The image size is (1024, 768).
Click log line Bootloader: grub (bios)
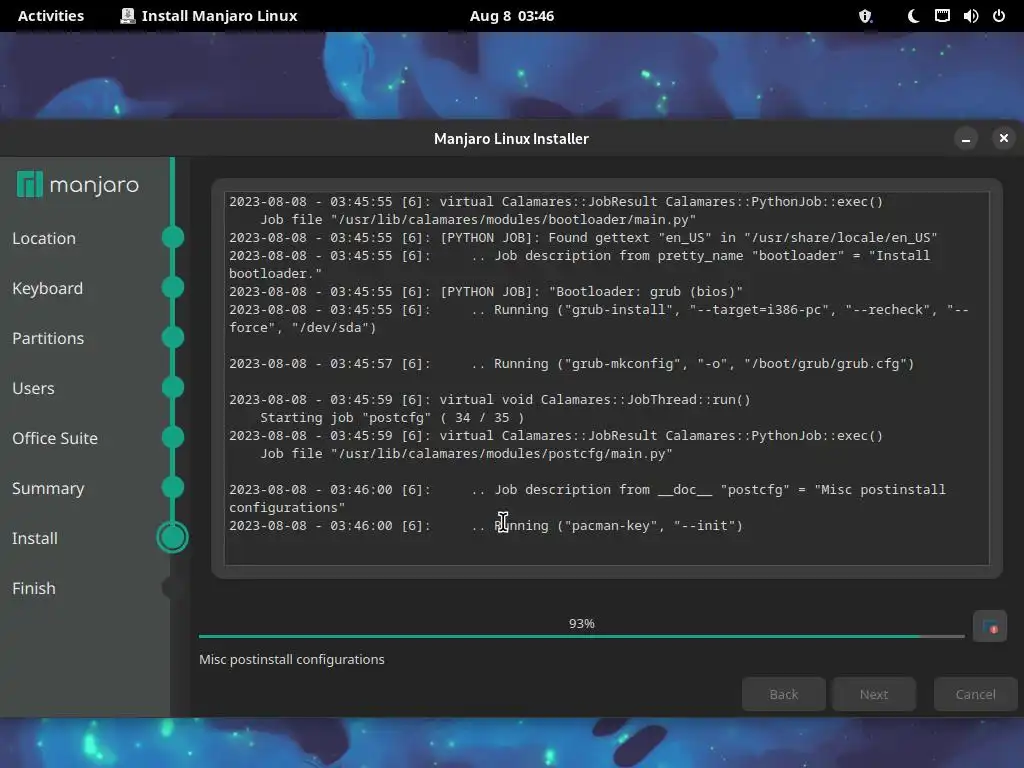point(486,292)
